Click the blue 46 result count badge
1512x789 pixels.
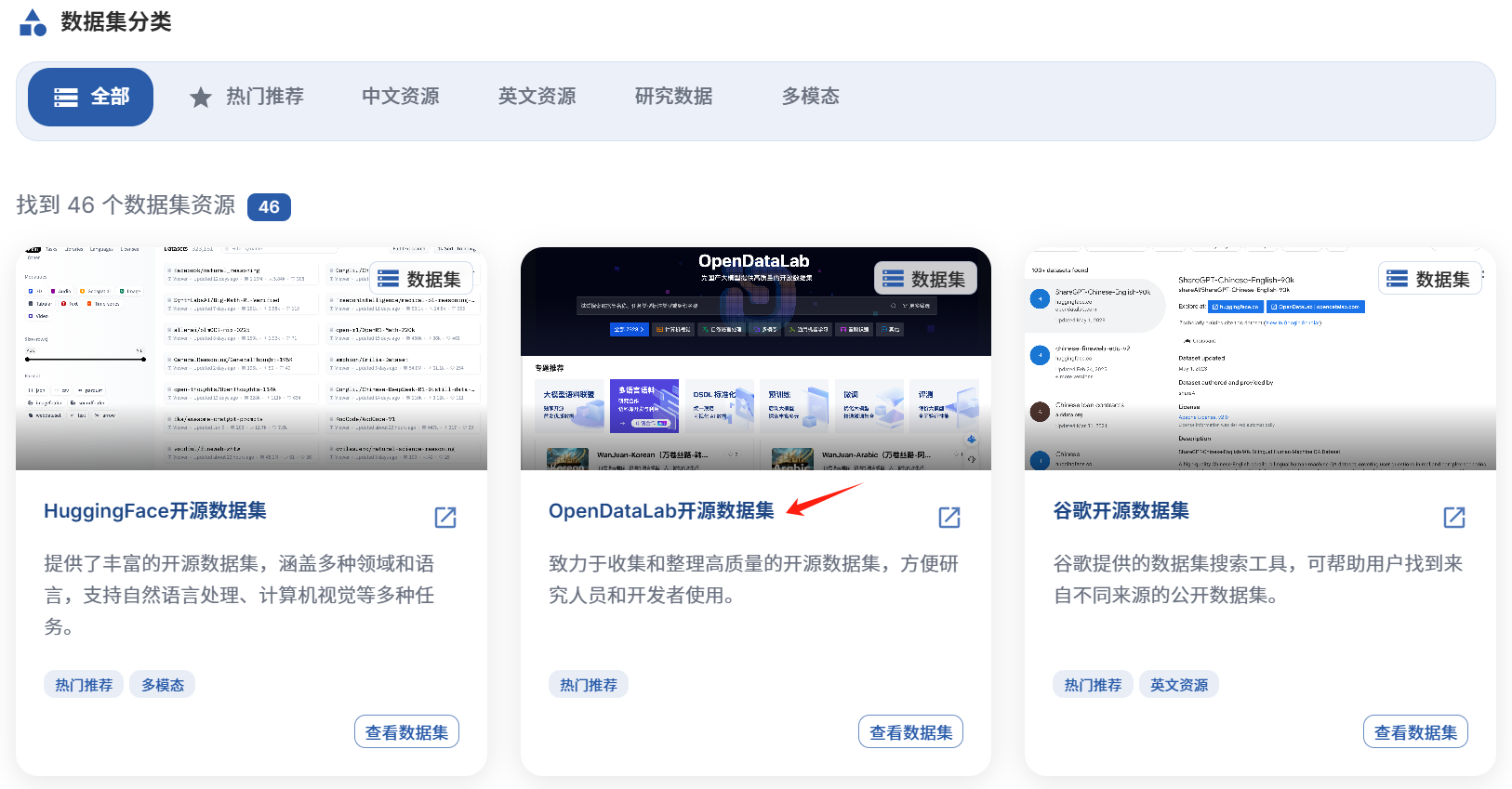[x=269, y=207]
